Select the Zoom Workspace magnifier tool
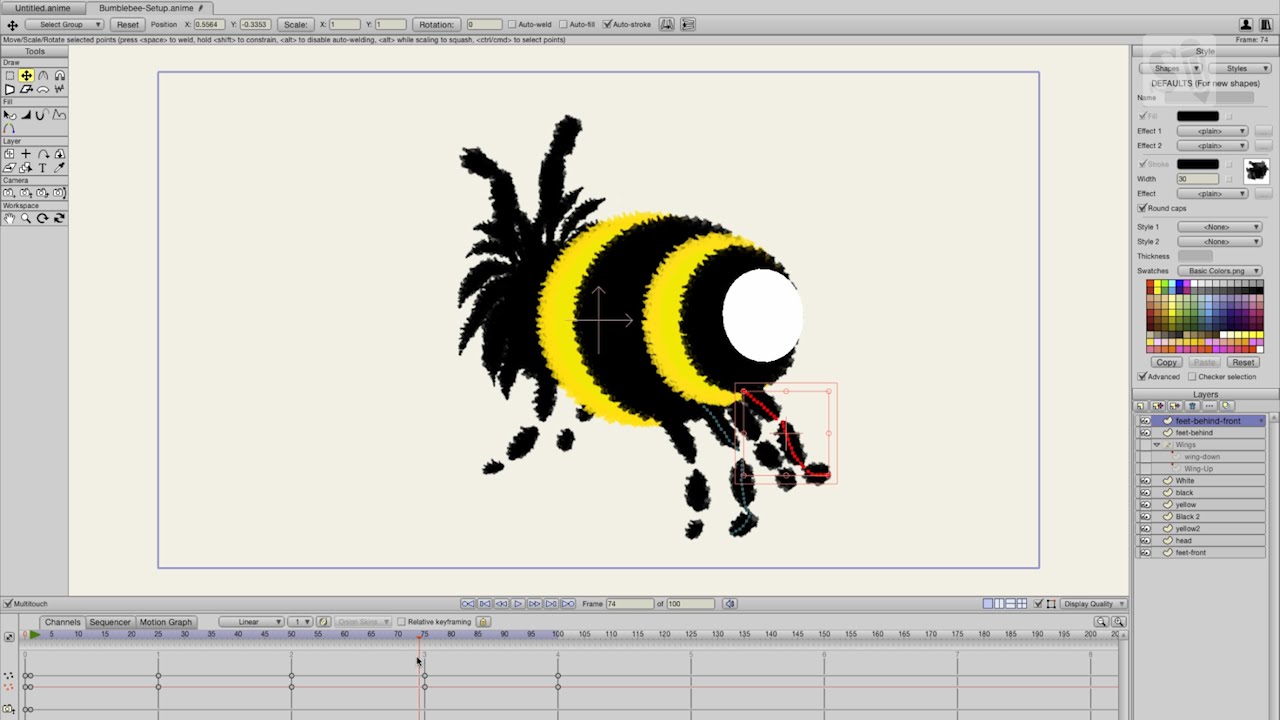 click(26, 218)
